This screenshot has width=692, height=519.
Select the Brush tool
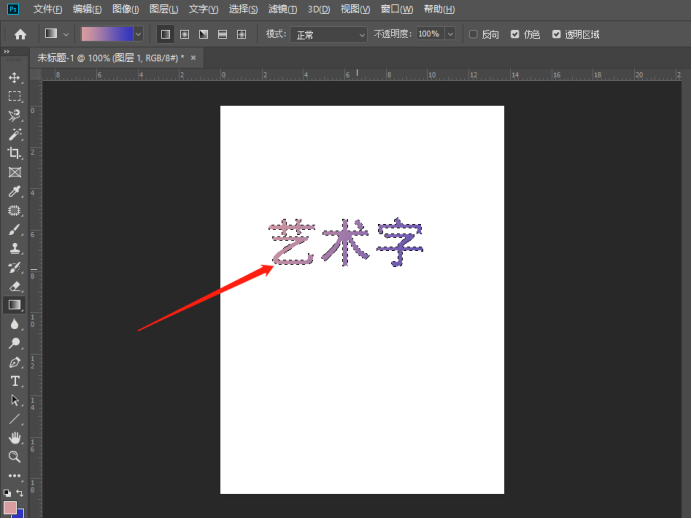14,229
